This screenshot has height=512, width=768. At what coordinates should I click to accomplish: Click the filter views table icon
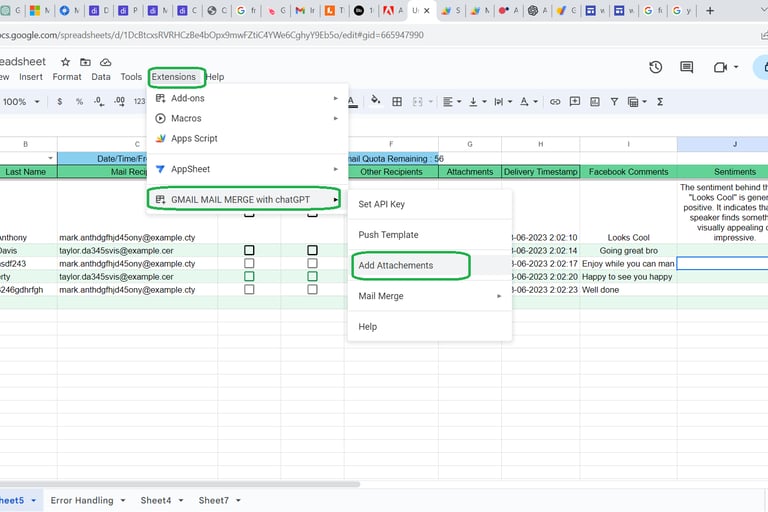pos(633,102)
